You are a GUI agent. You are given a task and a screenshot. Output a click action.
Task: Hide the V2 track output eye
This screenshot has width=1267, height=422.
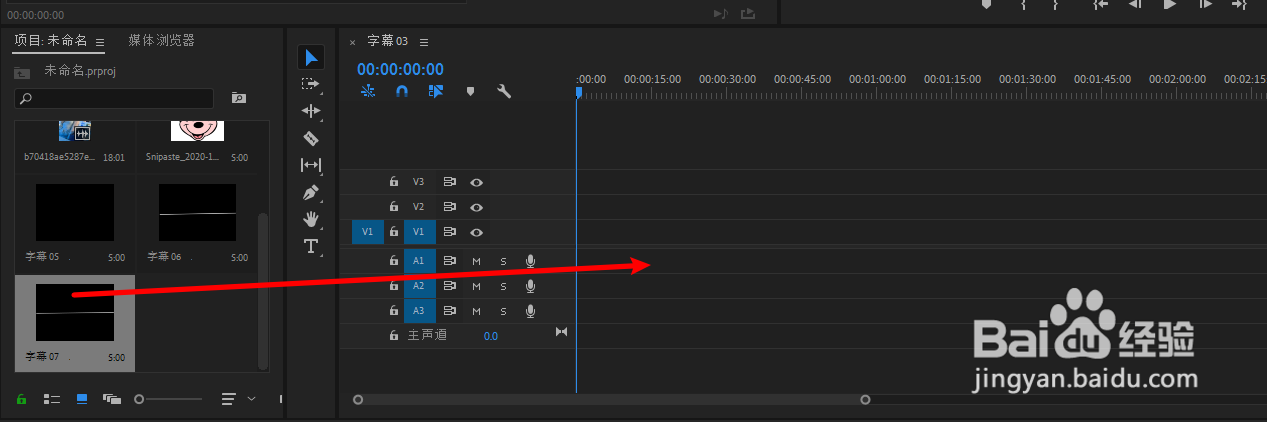click(477, 207)
